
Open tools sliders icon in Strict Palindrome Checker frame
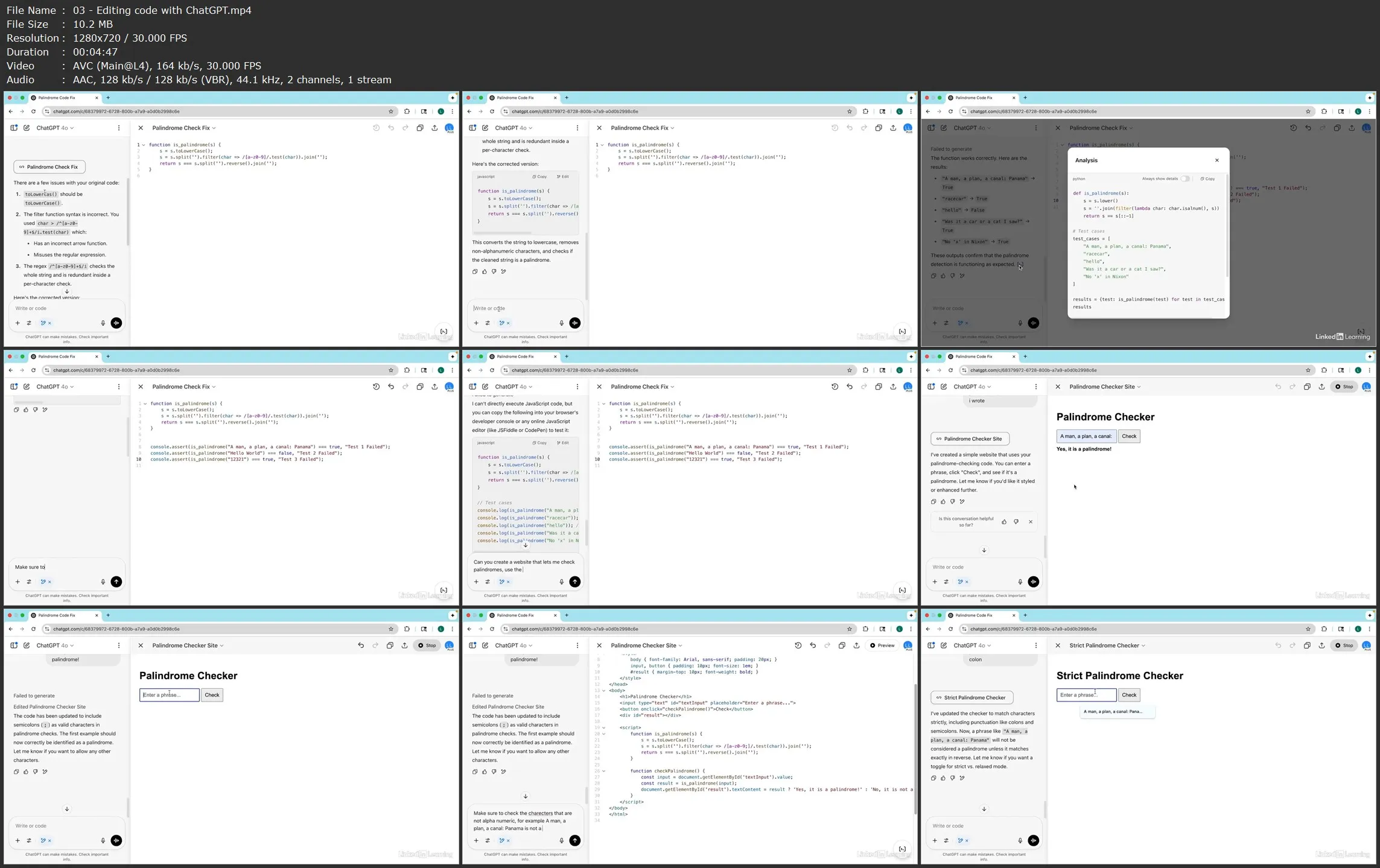pyautogui.click(x=946, y=840)
